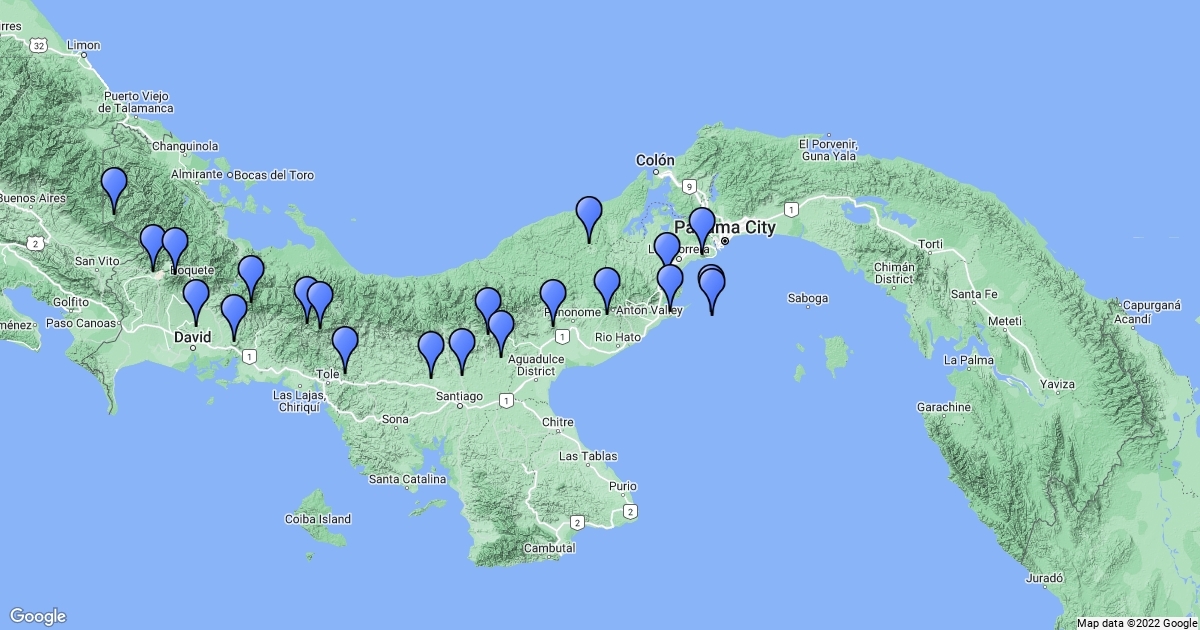Image resolution: width=1200 pixels, height=630 pixels.
Task: Click the marker northeast of Boquete
Action: click(x=251, y=278)
